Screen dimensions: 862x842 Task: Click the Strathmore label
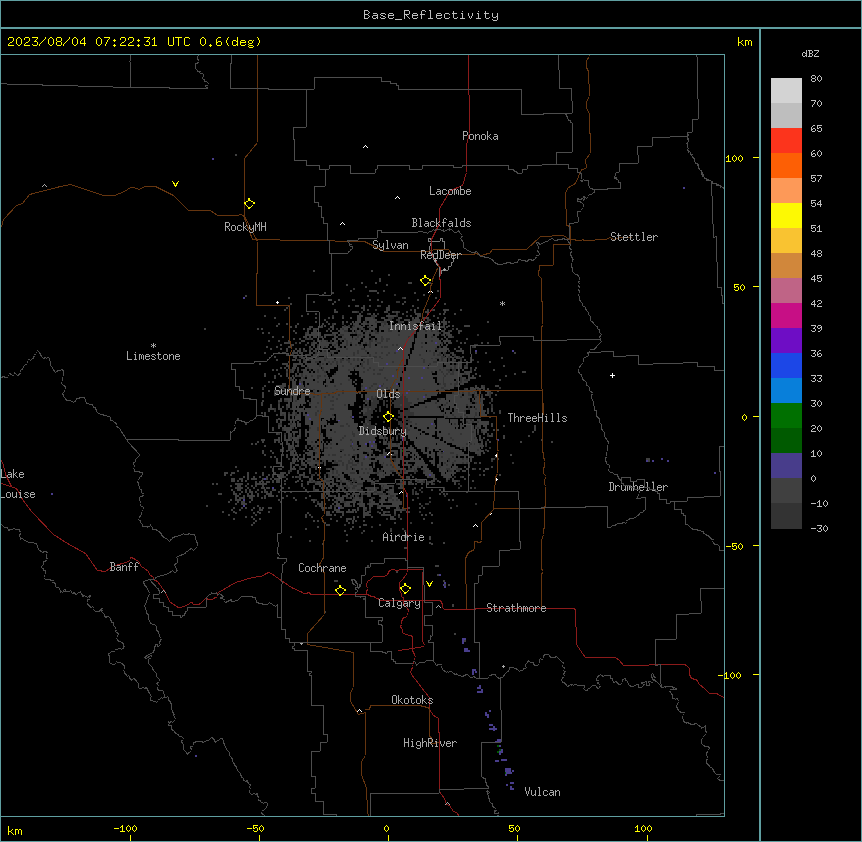click(516, 608)
